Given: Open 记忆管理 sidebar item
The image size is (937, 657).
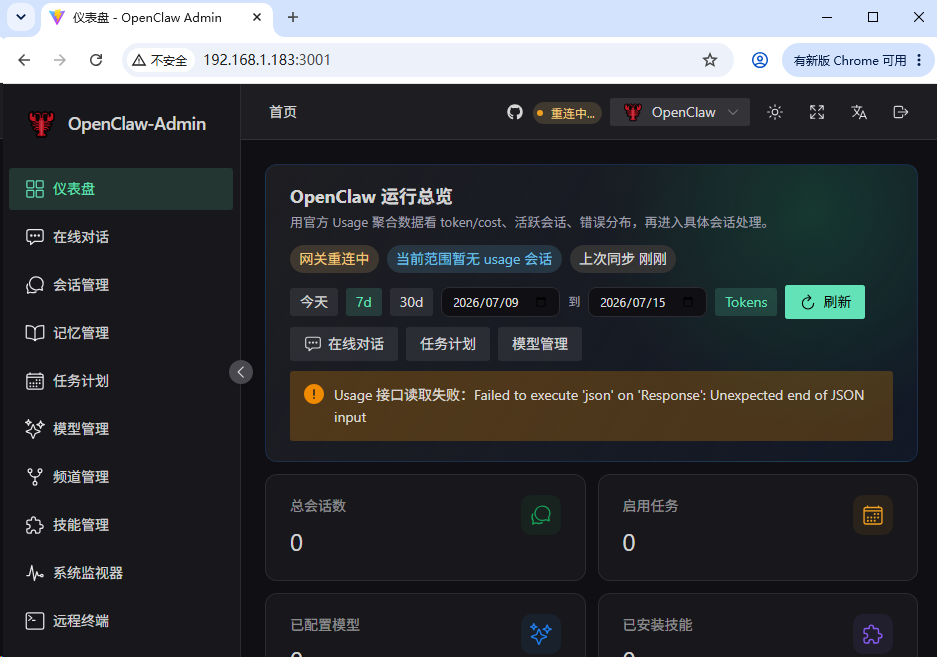Looking at the screenshot, I should coord(121,333).
